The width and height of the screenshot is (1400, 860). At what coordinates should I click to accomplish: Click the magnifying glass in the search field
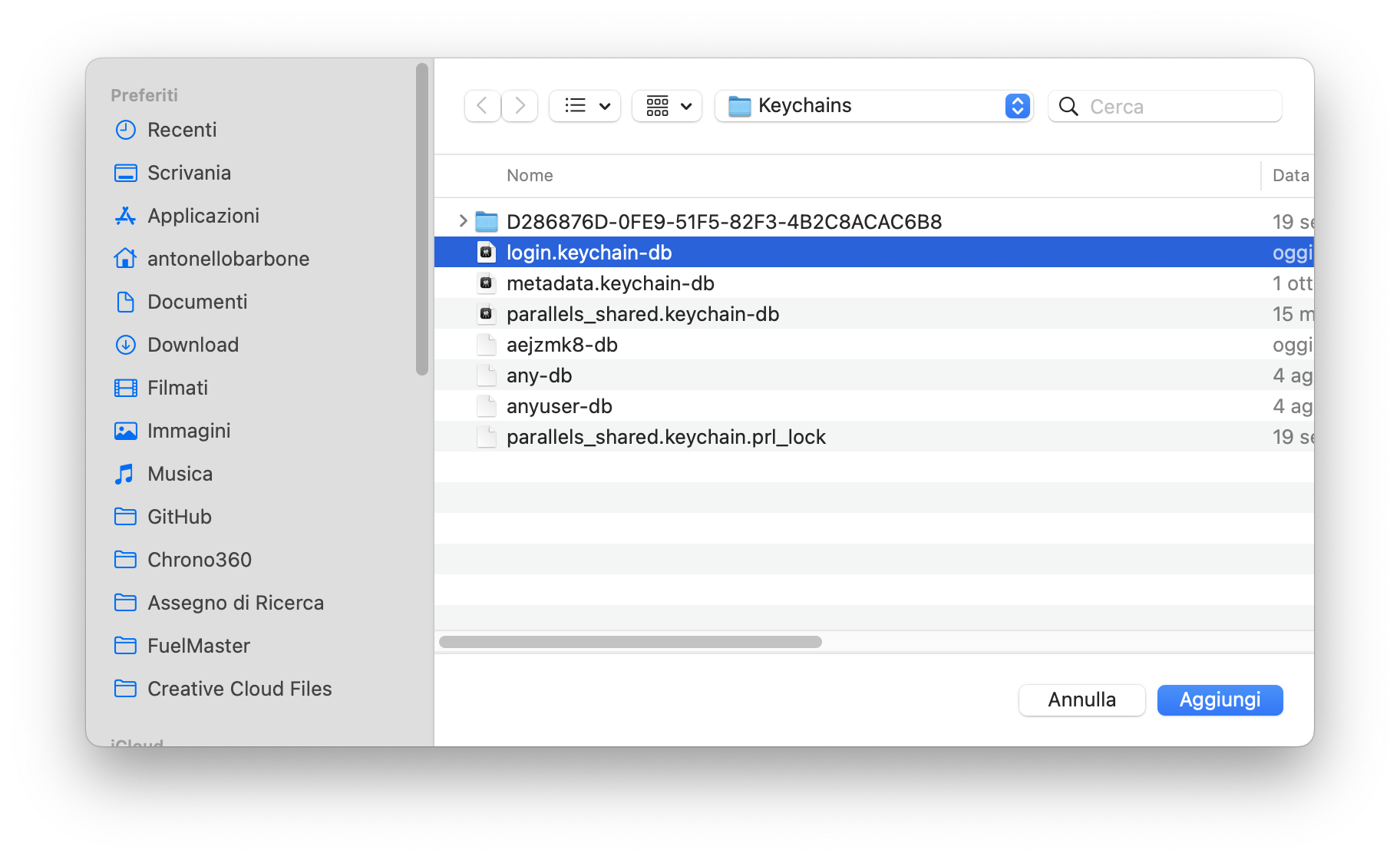click(x=1068, y=107)
